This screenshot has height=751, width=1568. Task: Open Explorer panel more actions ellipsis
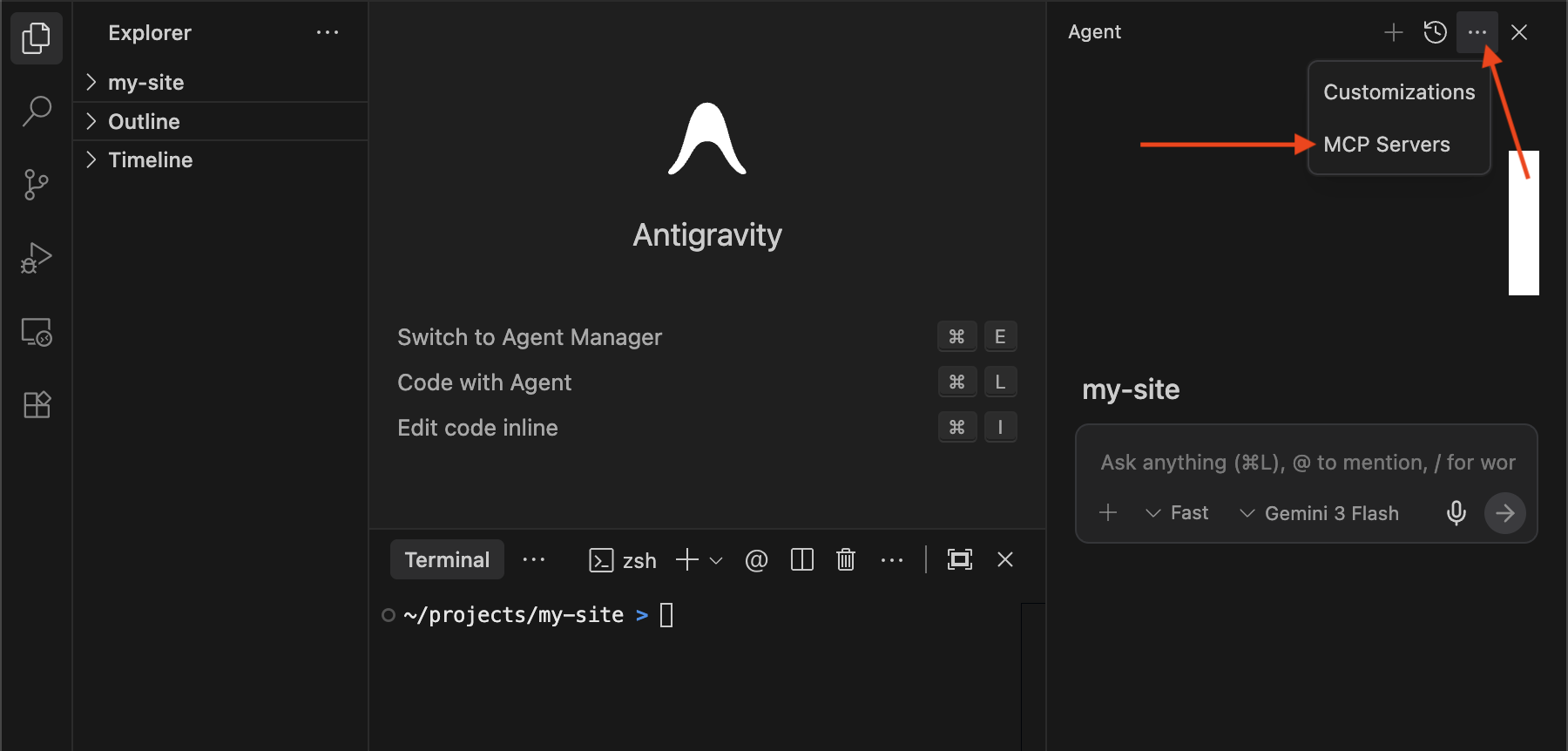pyautogui.click(x=328, y=33)
